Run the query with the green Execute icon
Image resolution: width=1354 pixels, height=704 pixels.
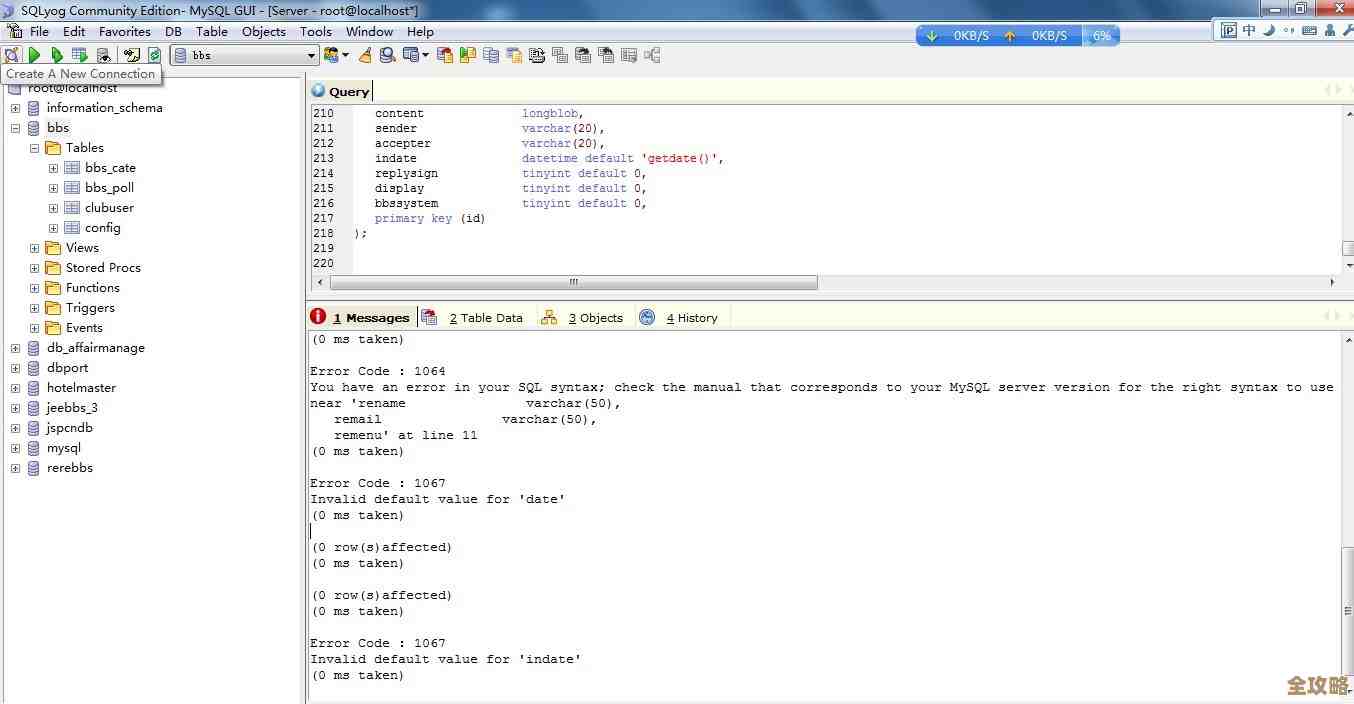(35, 55)
